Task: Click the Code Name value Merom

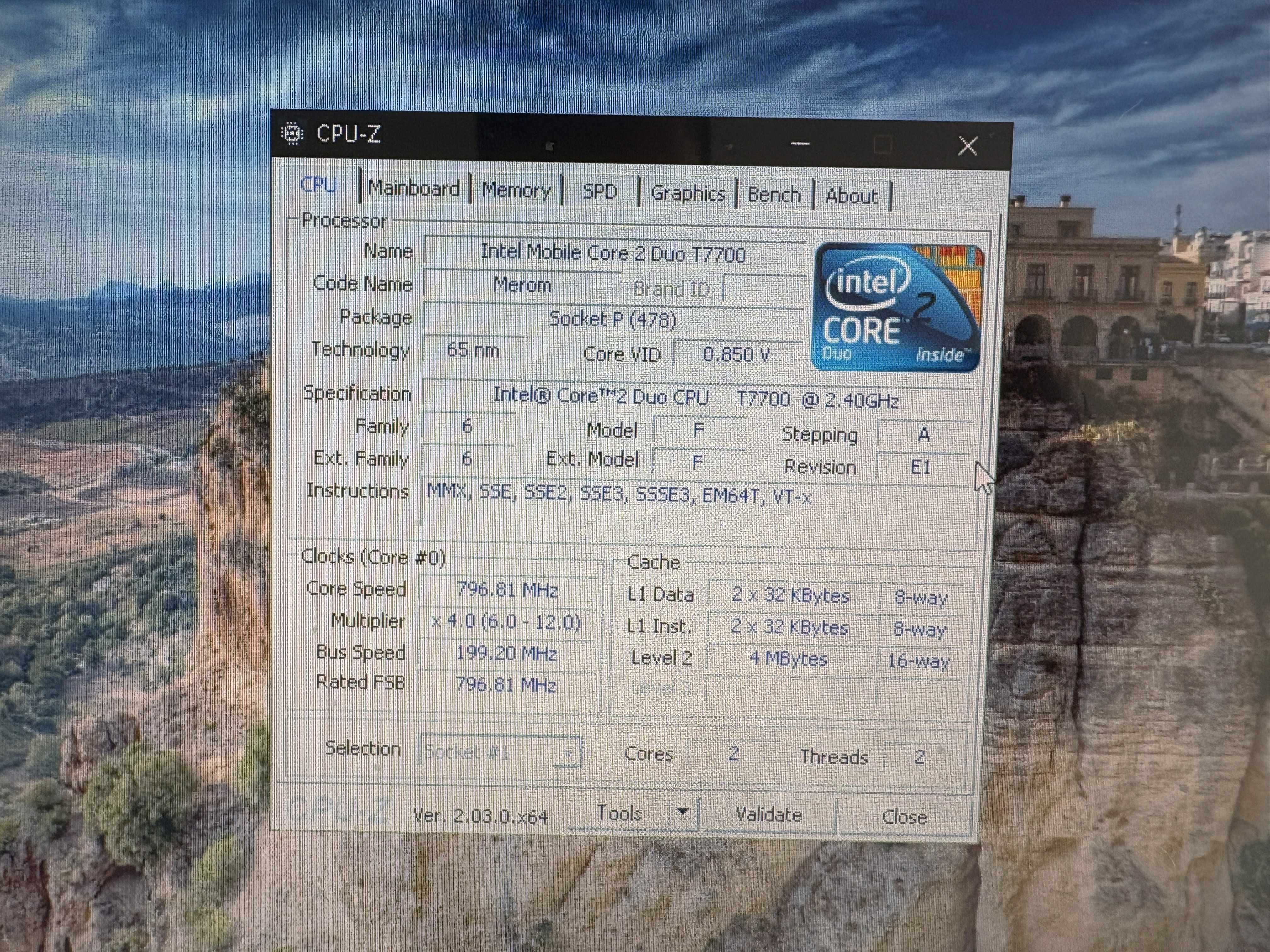Action: [x=523, y=285]
